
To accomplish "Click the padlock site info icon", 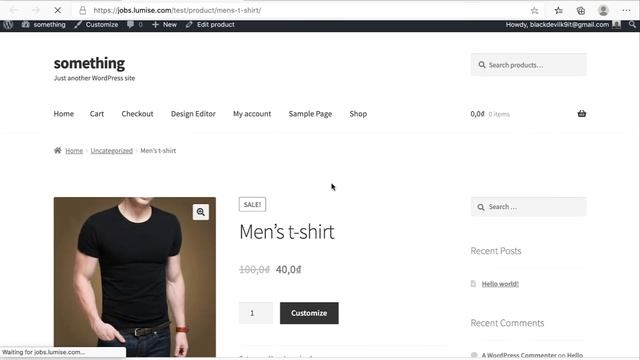I will point(82,10).
